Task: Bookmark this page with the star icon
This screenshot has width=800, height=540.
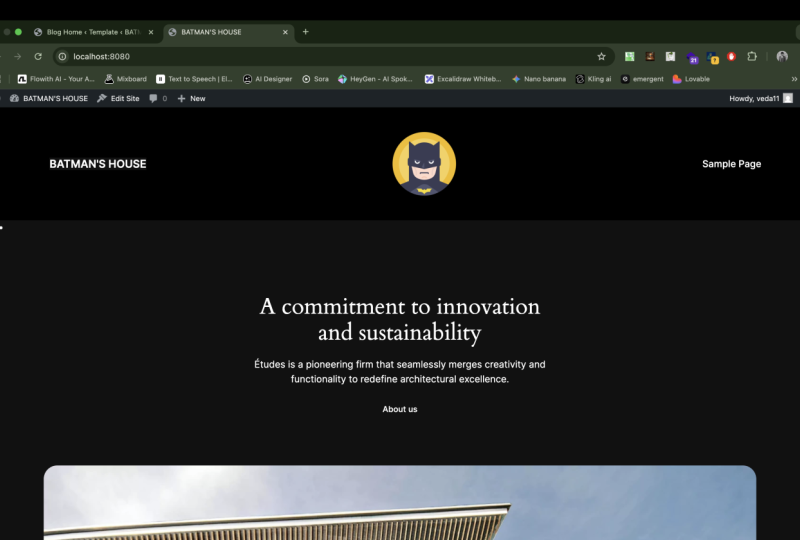Action: (602, 57)
